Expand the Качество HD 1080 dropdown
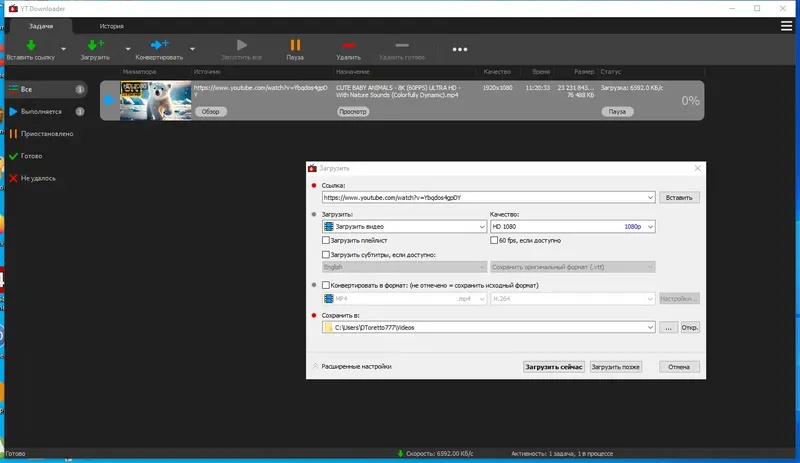Viewport: 800px width, 463px height. click(x=572, y=226)
